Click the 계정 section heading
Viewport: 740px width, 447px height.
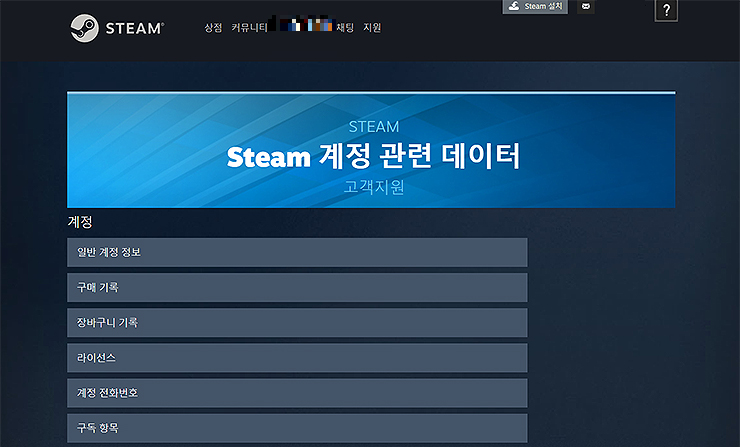[x=80, y=222]
